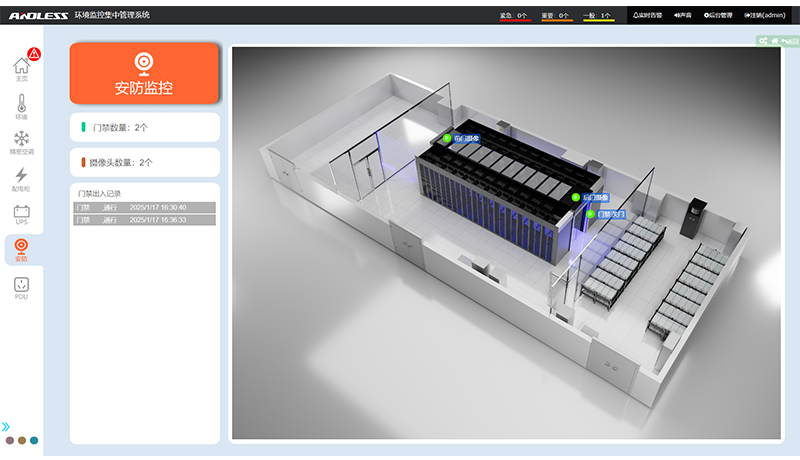Click the 紧急 urgent alarm counter
The image size is (800, 460).
tap(514, 16)
